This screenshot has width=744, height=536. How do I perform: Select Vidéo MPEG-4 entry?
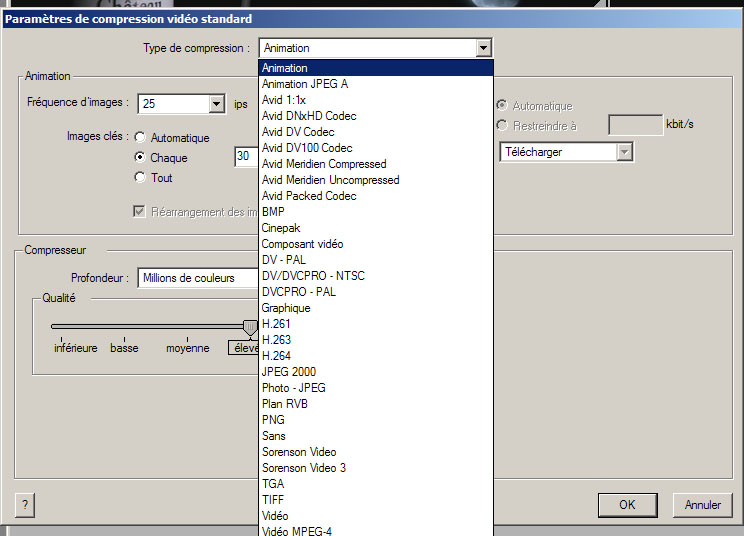pos(376,531)
